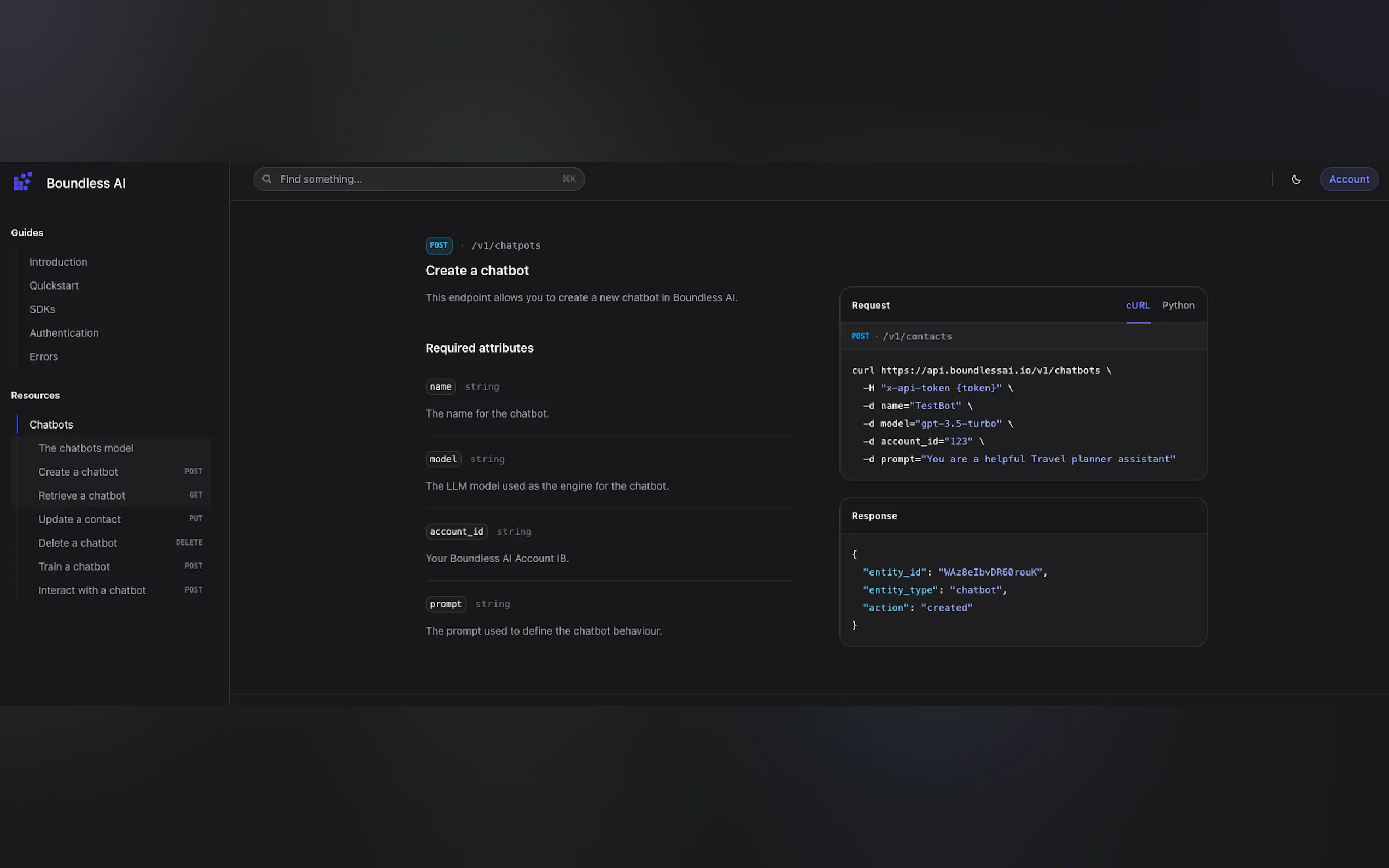Go to the Quickstart guide
The height and width of the screenshot is (868, 1389).
pyautogui.click(x=54, y=285)
